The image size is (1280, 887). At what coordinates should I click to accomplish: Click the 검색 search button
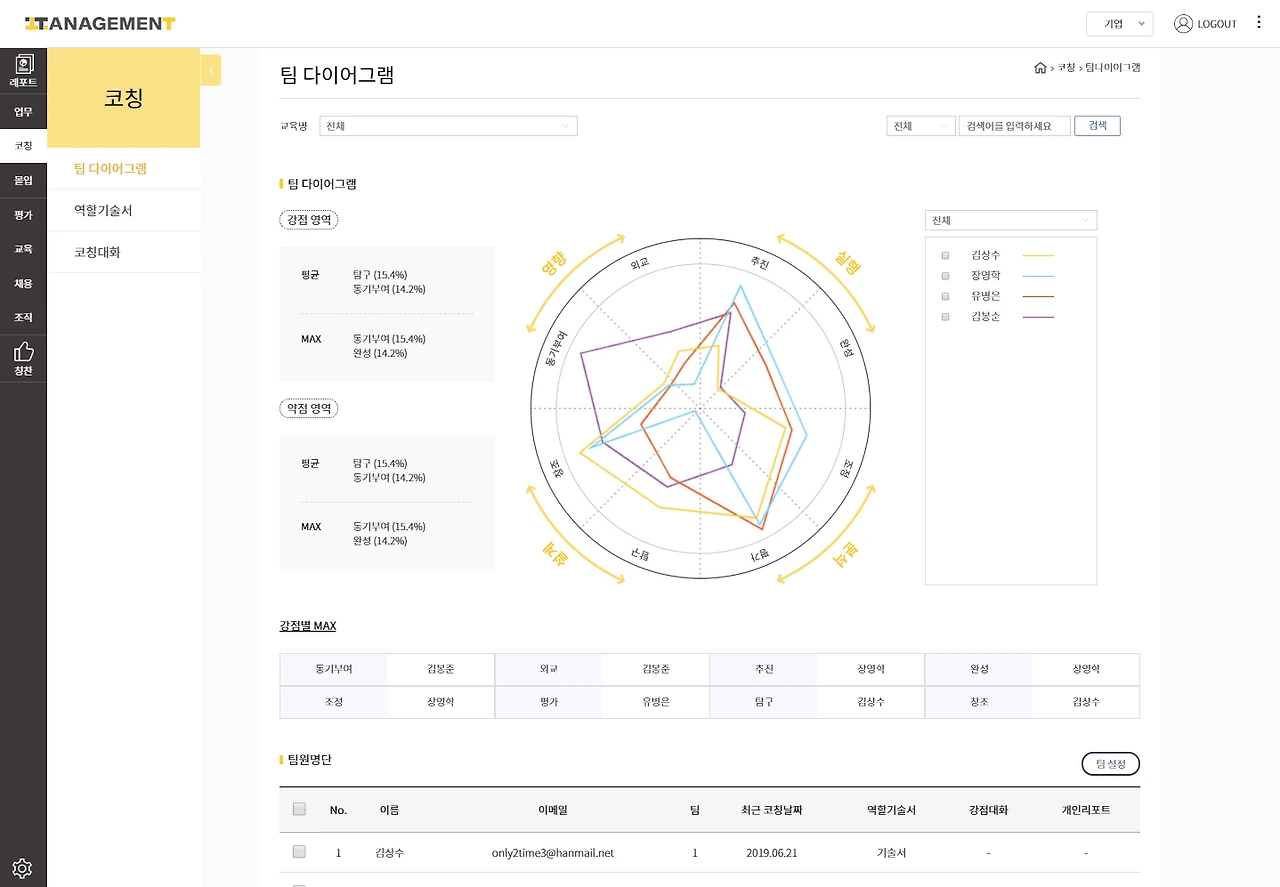tap(1097, 125)
